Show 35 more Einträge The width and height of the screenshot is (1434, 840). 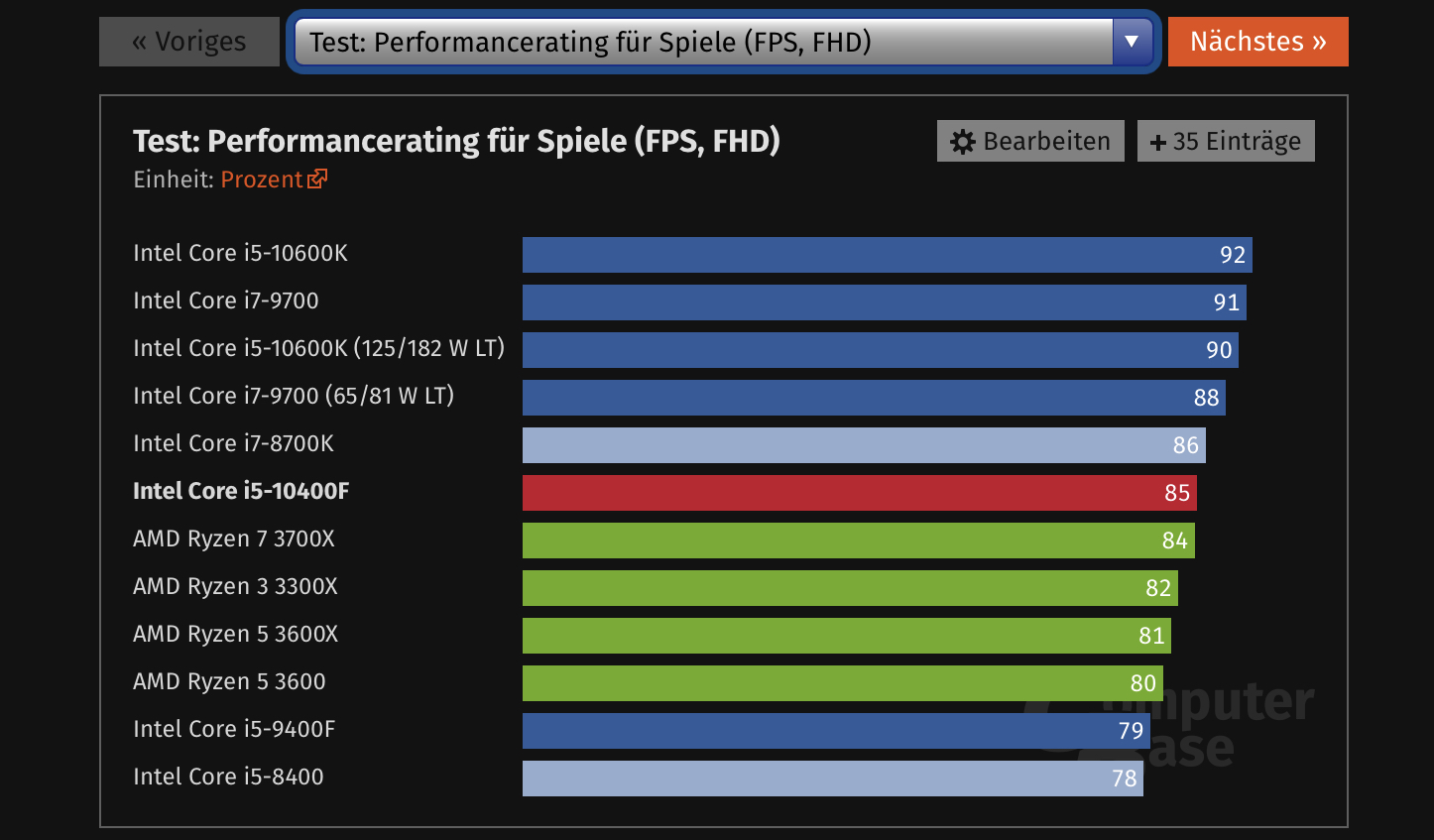1226,141
